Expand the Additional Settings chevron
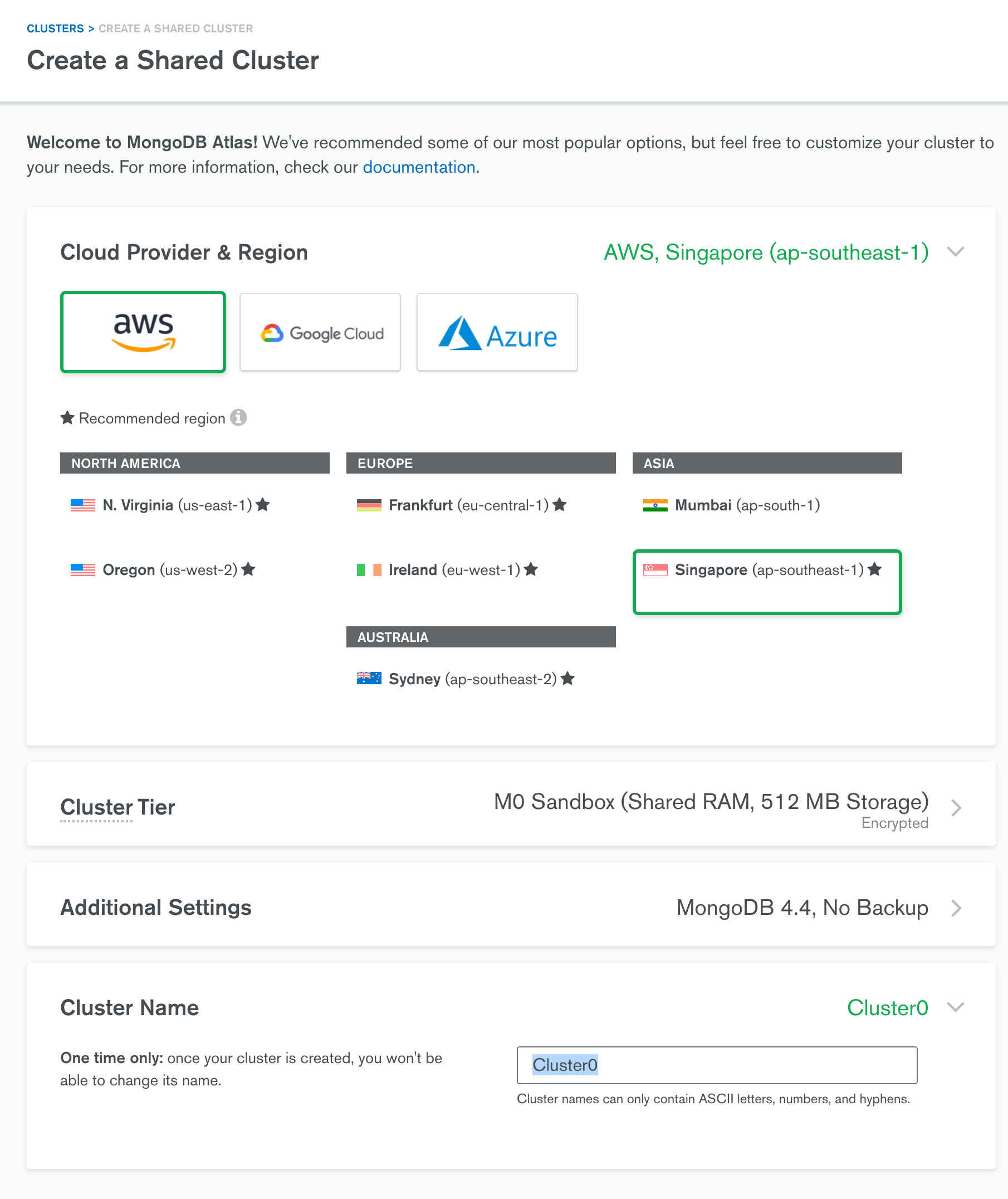 click(956, 908)
